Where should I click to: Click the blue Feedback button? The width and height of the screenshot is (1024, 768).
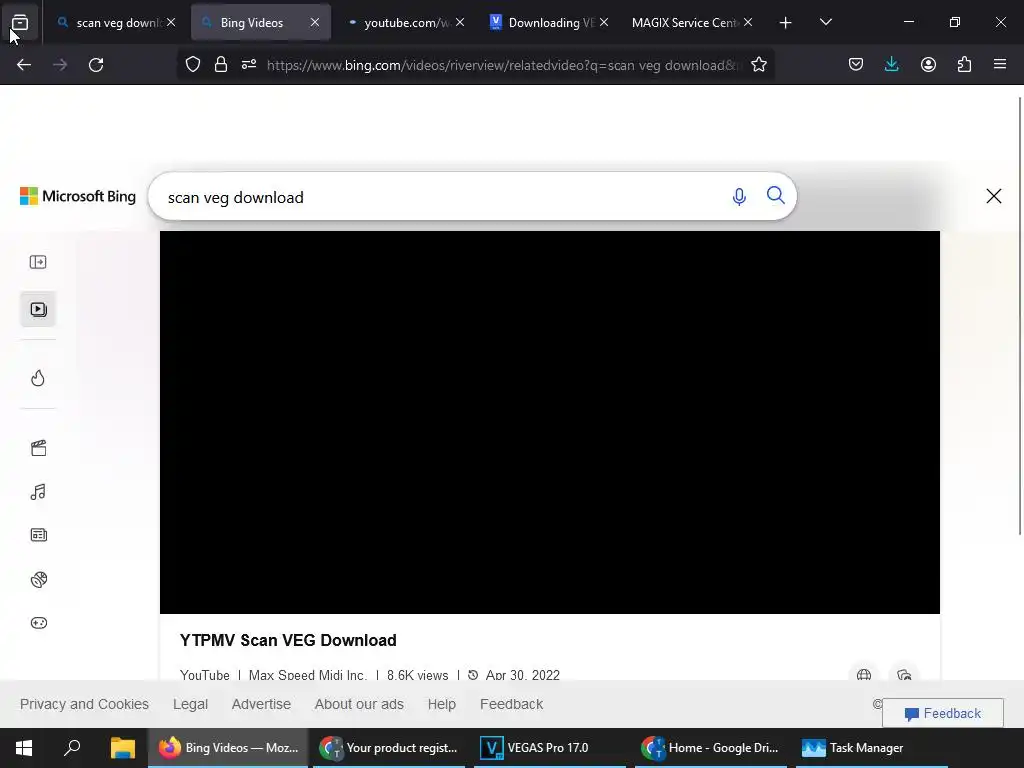click(x=942, y=713)
